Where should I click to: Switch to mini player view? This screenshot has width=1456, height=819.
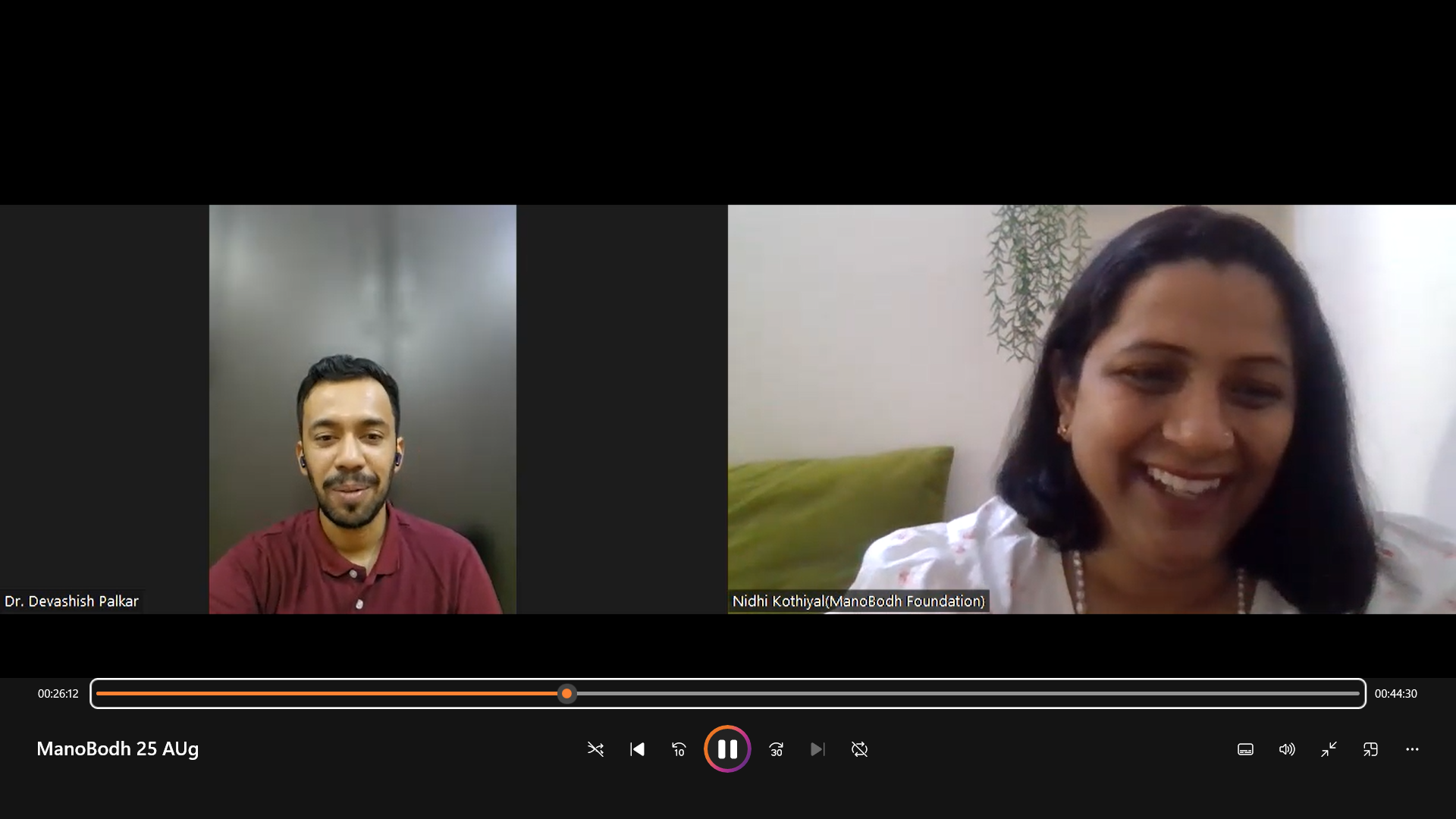coord(1370,749)
